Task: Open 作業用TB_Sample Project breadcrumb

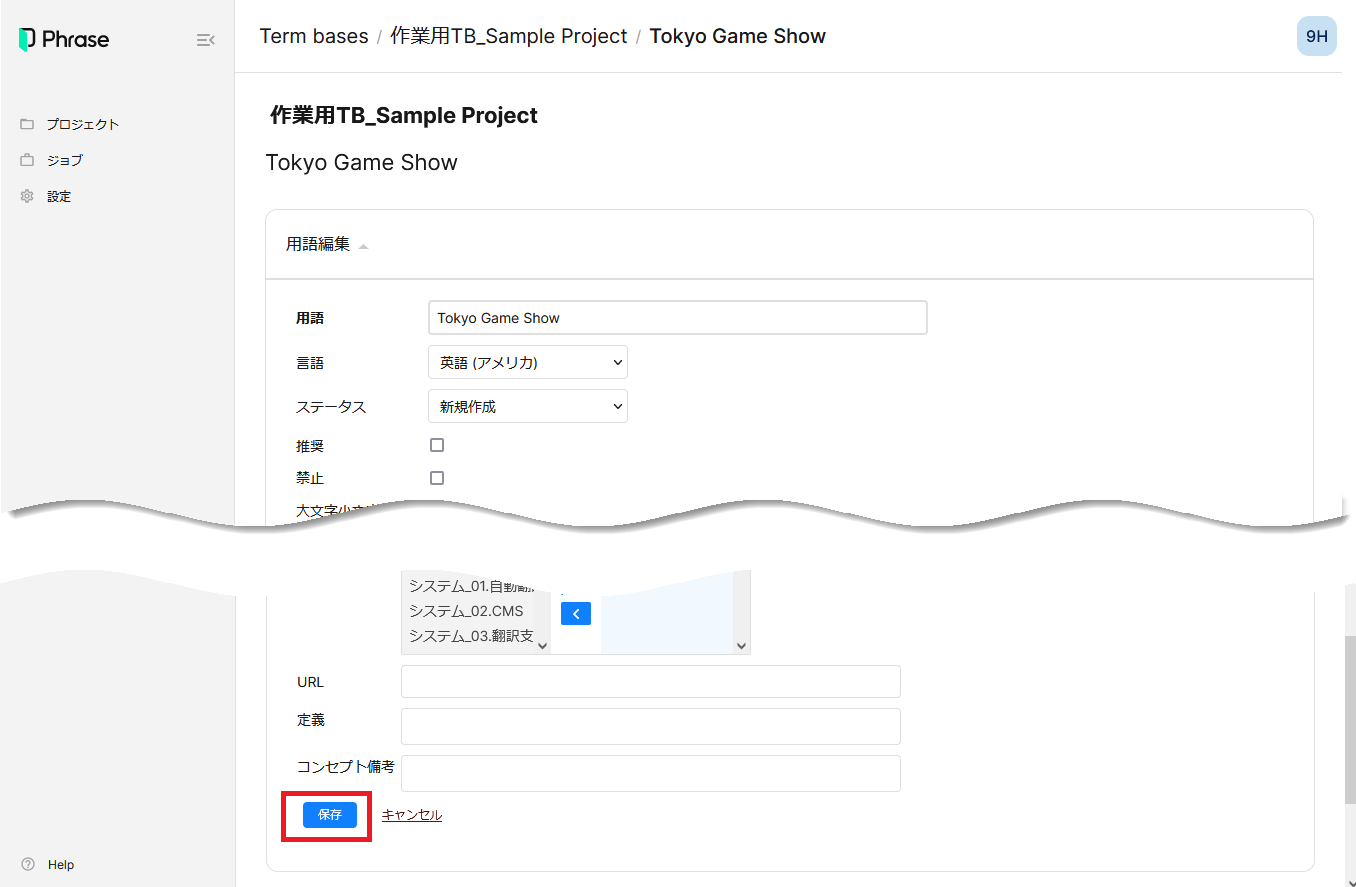Action: 508,37
